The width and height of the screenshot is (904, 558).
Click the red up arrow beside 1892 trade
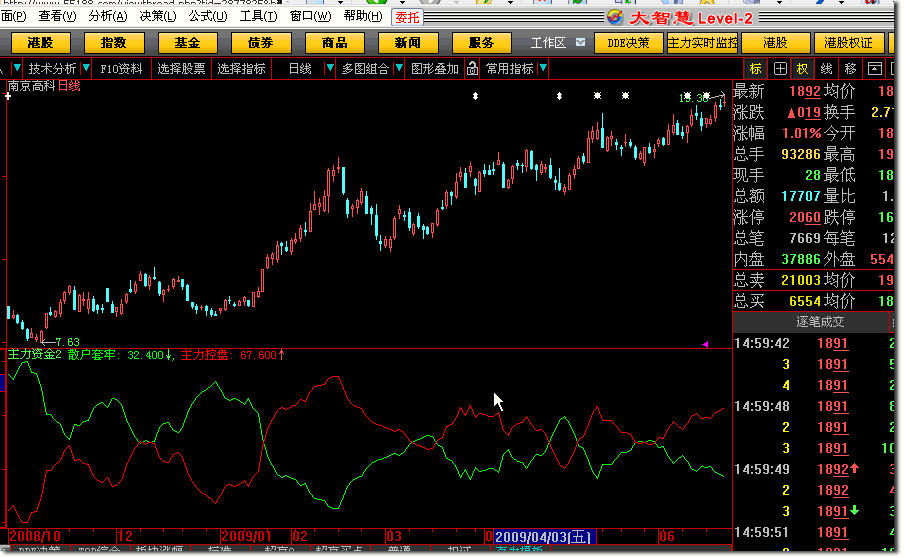tap(854, 468)
